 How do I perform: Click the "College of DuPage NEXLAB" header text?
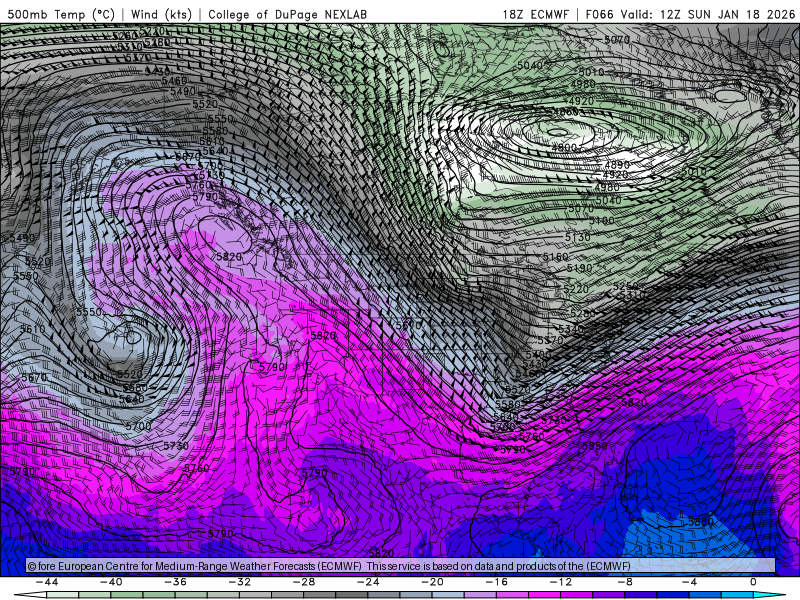[287, 14]
